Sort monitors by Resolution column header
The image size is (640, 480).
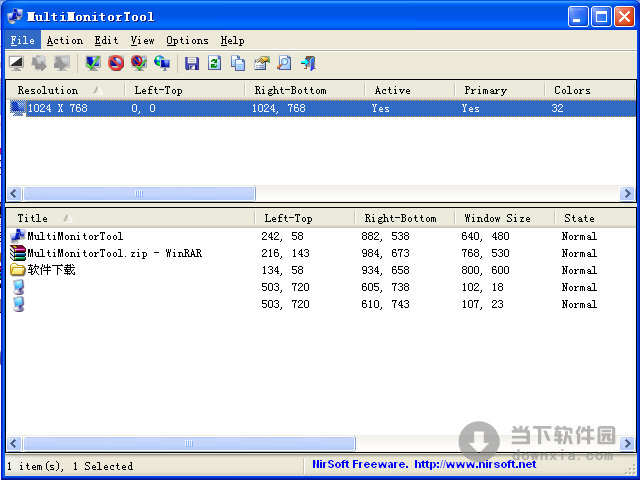pos(65,90)
